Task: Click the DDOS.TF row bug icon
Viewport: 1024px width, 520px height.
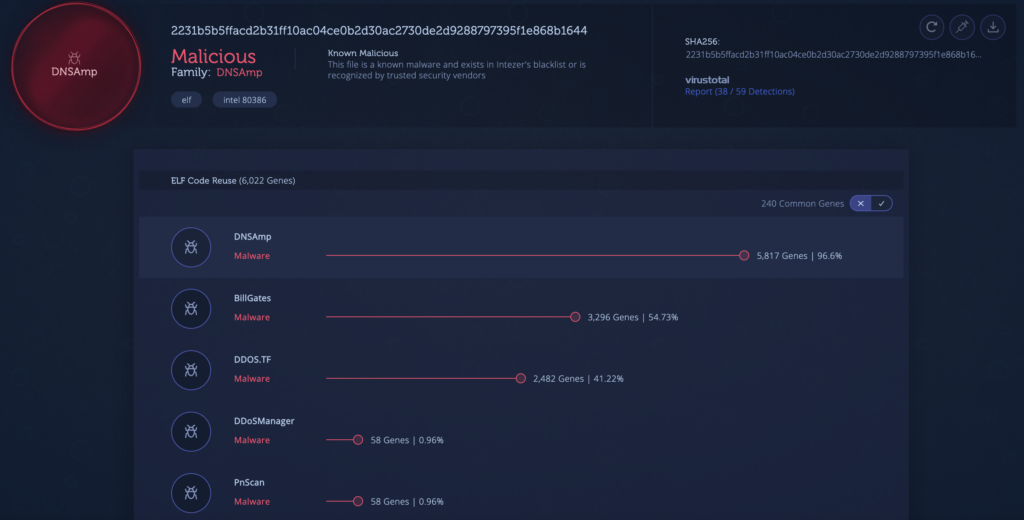Action: (191, 370)
